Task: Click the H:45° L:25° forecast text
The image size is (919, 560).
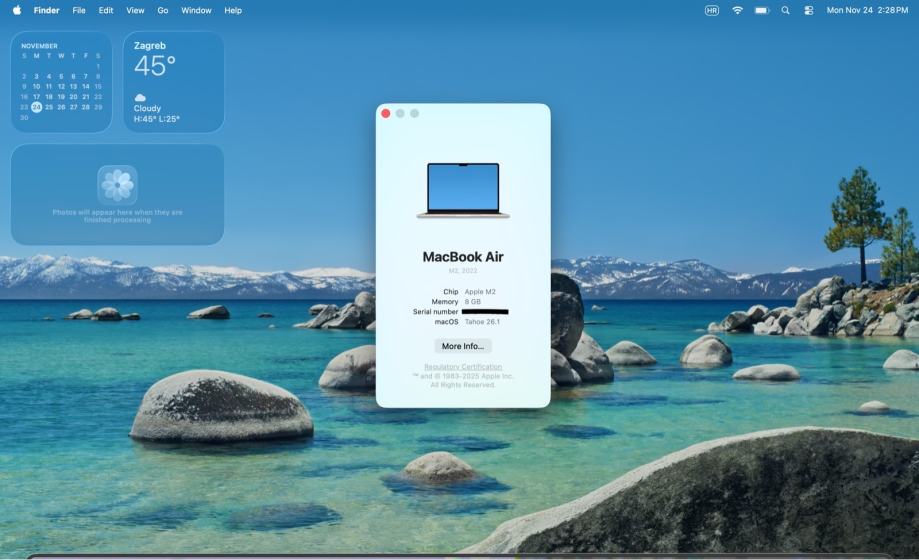Action: pos(156,119)
